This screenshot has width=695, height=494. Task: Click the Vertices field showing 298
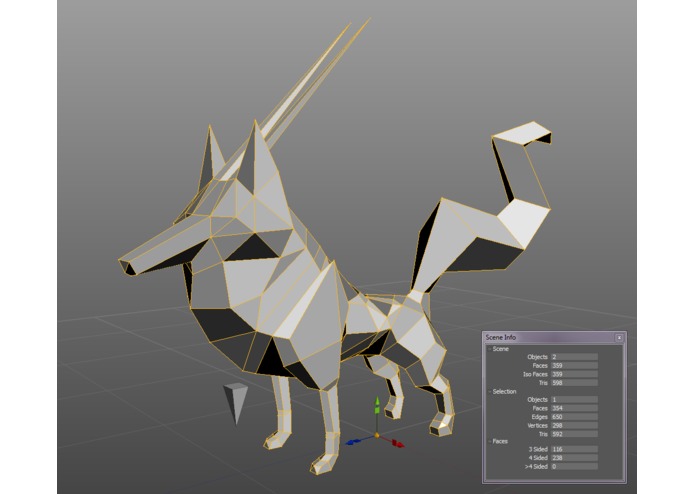click(574, 425)
